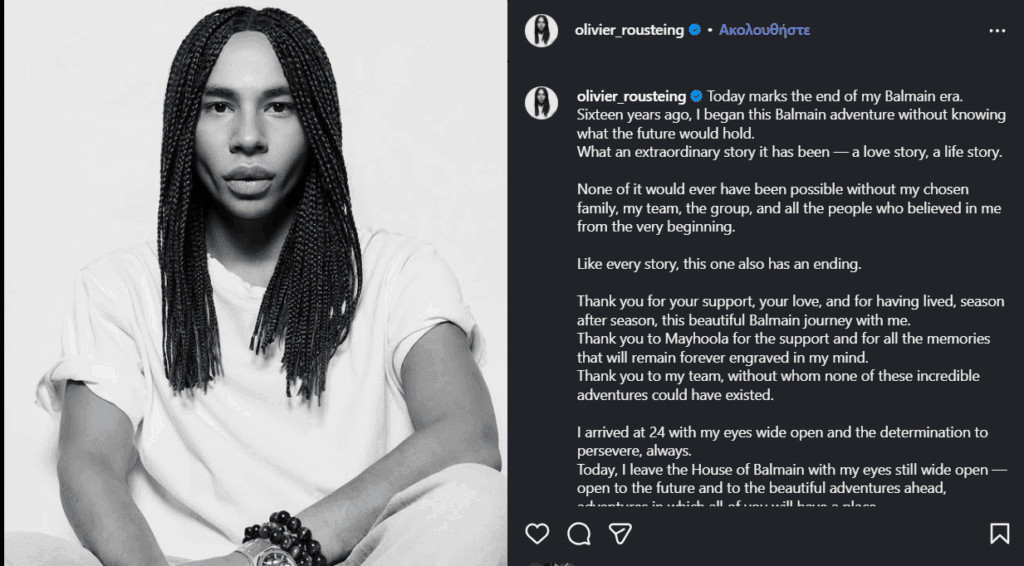Image resolution: width=1024 pixels, height=566 pixels.
Task: Follow the account via the Ακολουθήστε button
Action: 764,31
